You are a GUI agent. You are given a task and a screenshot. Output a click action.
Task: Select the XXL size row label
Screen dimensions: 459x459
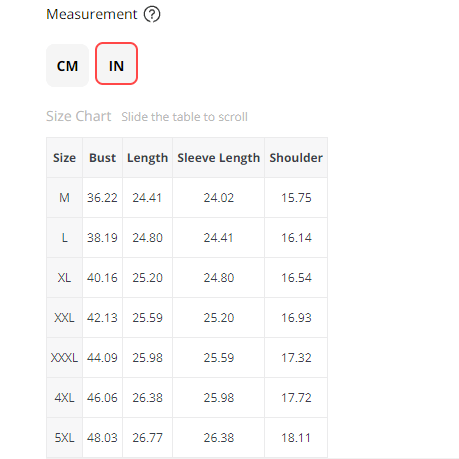tap(64, 318)
